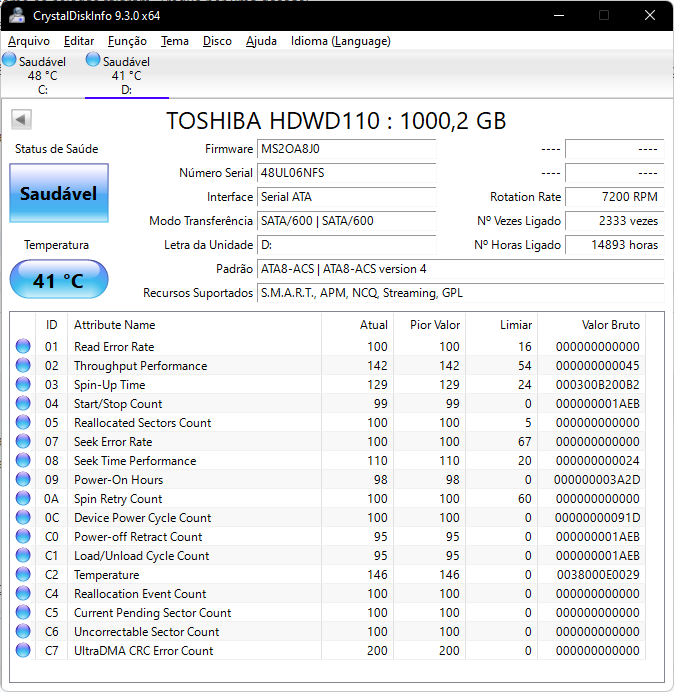Click the ID column header
The height and width of the screenshot is (692, 674).
51,325
